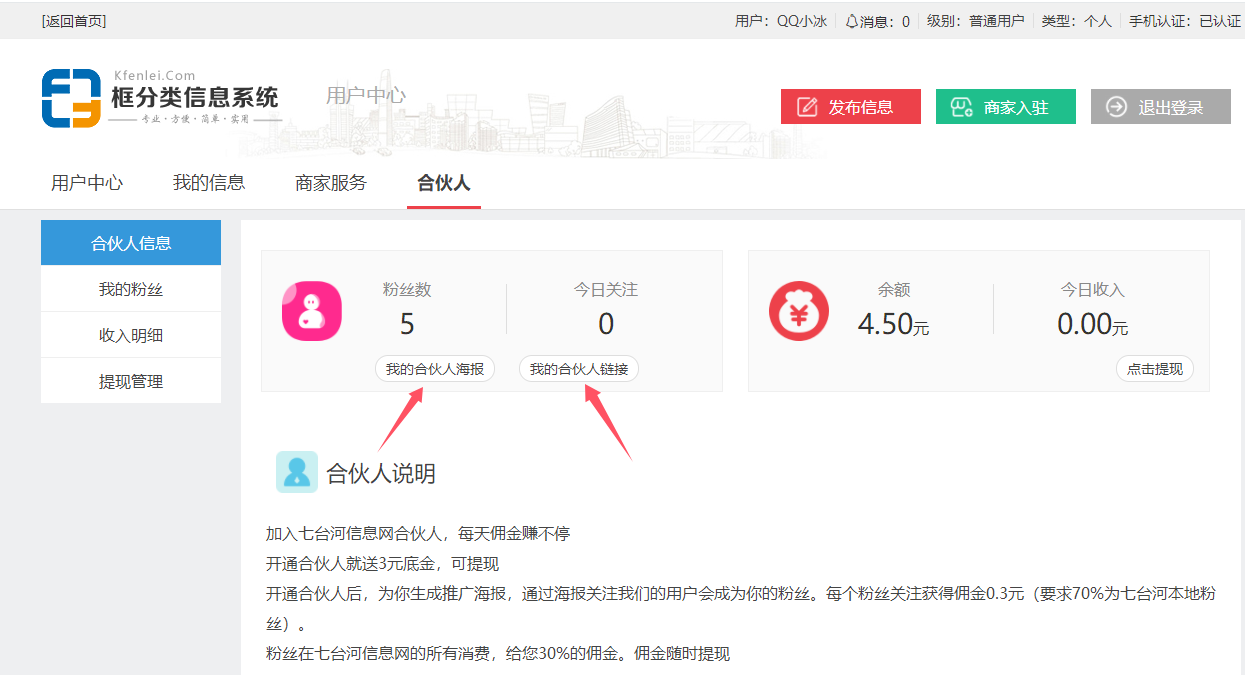Click the red money bag balance icon
Screen dimensions: 1245x675
(x=799, y=311)
